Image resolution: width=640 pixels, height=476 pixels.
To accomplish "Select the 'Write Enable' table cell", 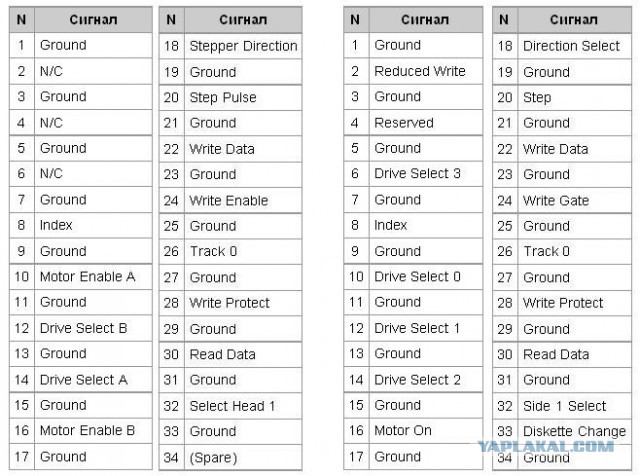I will [x=229, y=200].
